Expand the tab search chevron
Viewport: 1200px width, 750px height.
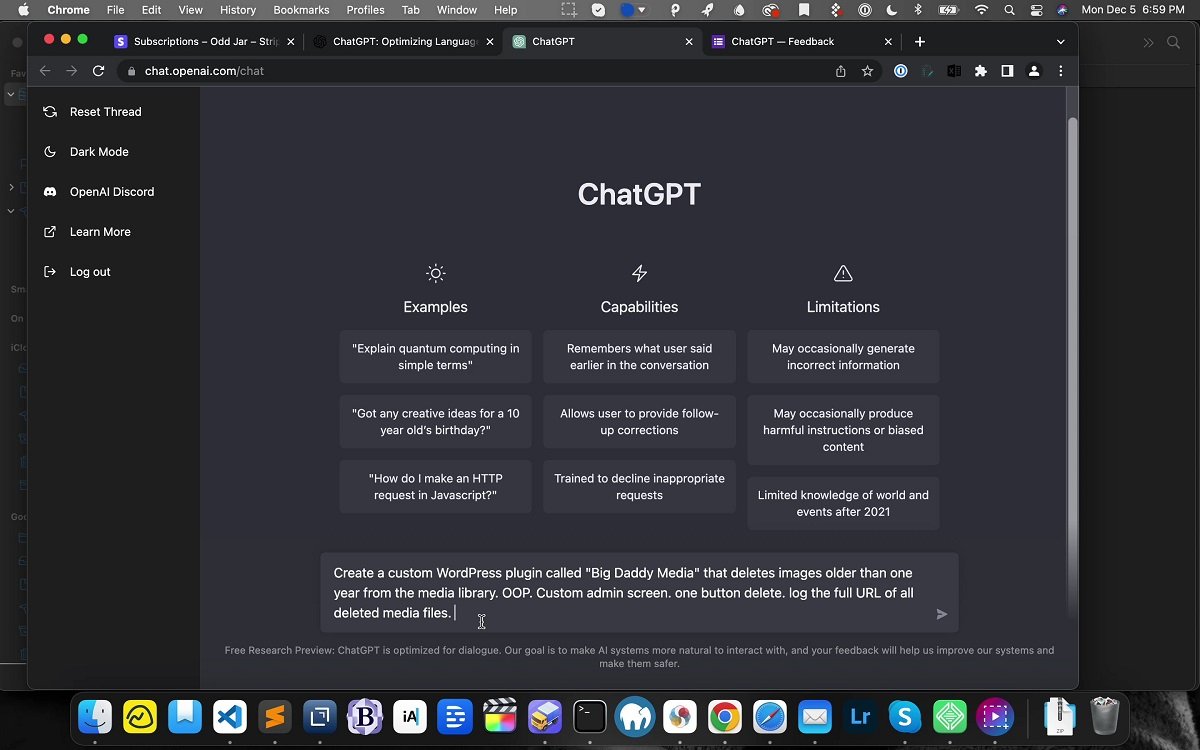pos(1060,42)
